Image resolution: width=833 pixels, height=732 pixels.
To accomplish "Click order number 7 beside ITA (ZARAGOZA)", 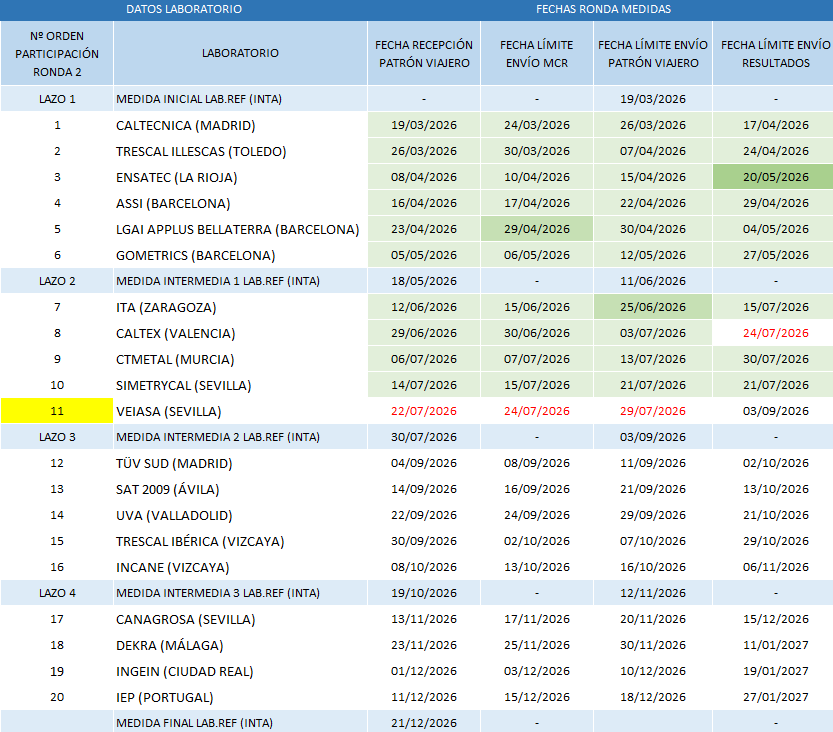I will click(x=57, y=308).
